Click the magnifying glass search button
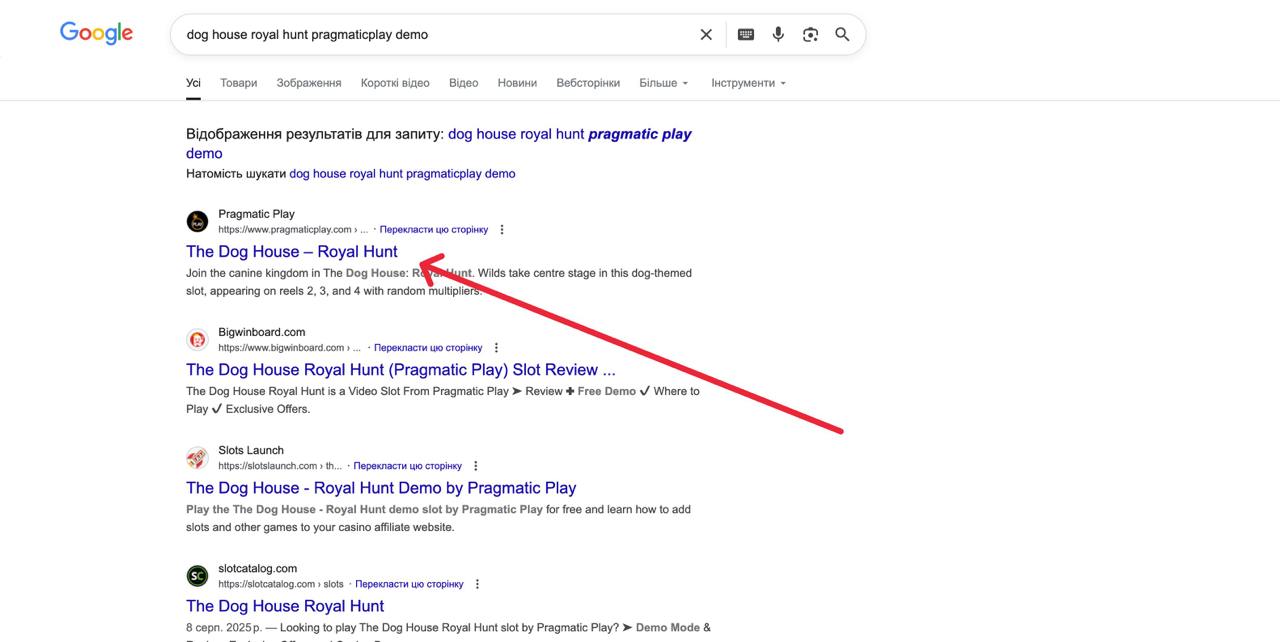 842,34
